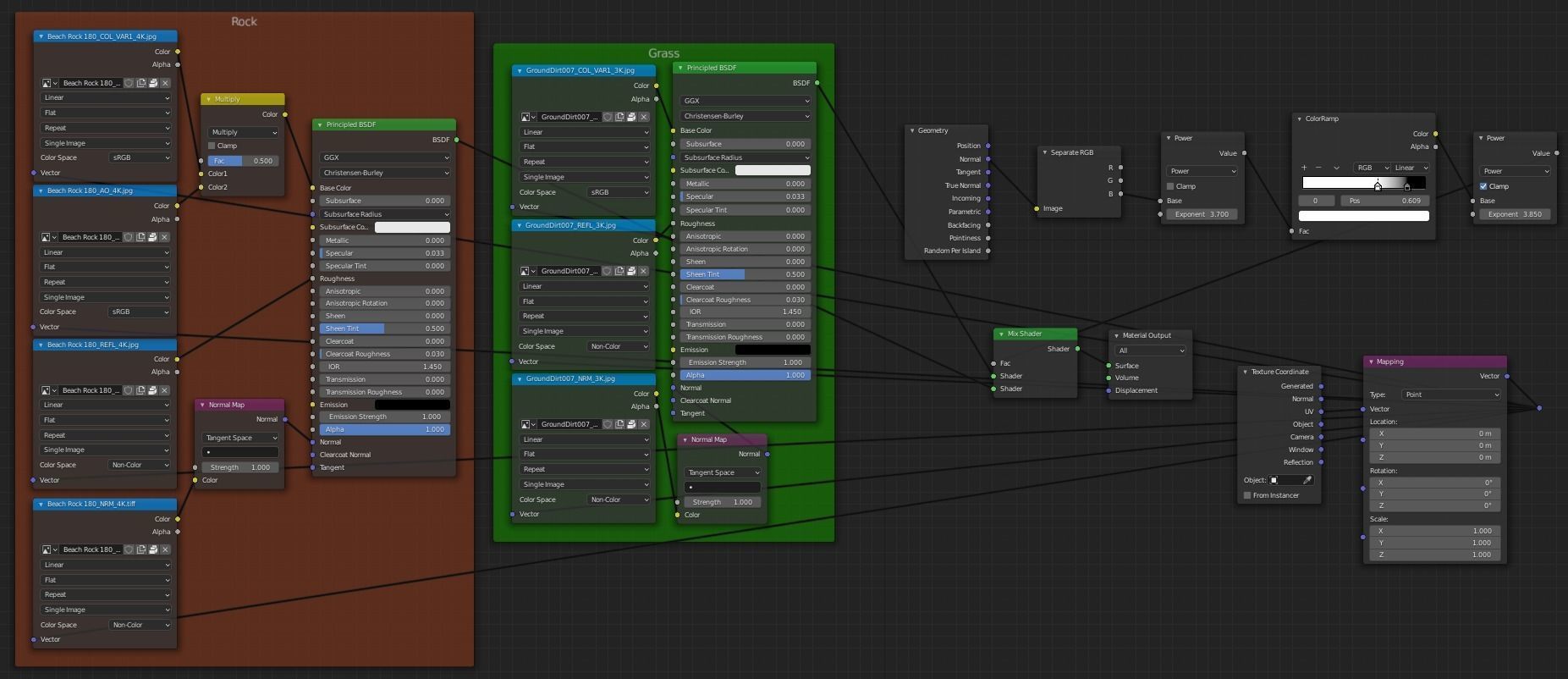Image resolution: width=1568 pixels, height=679 pixels.
Task: Browse images in Beach Rock AO node
Action: 48,237
